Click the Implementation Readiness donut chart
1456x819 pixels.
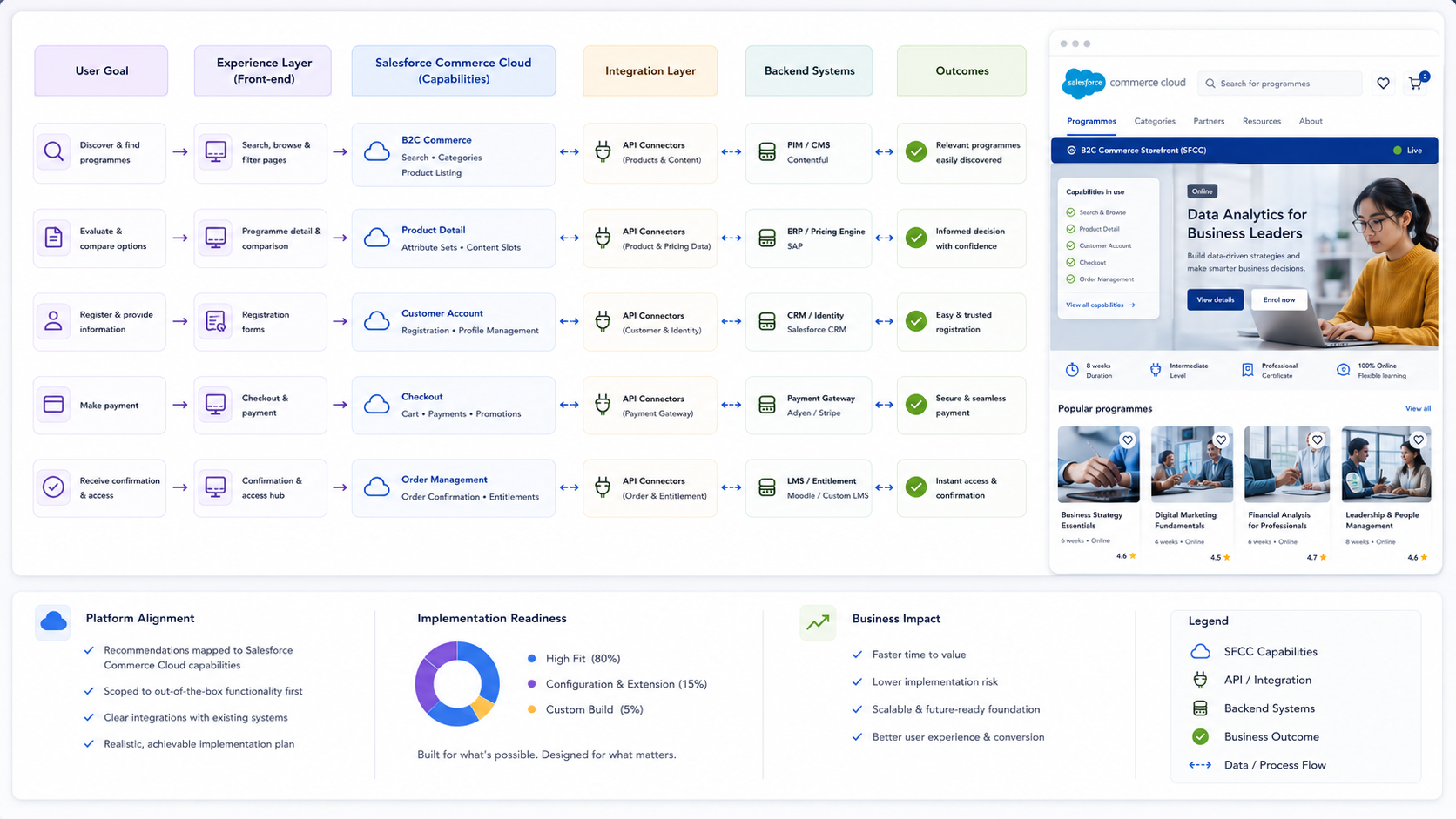(457, 684)
